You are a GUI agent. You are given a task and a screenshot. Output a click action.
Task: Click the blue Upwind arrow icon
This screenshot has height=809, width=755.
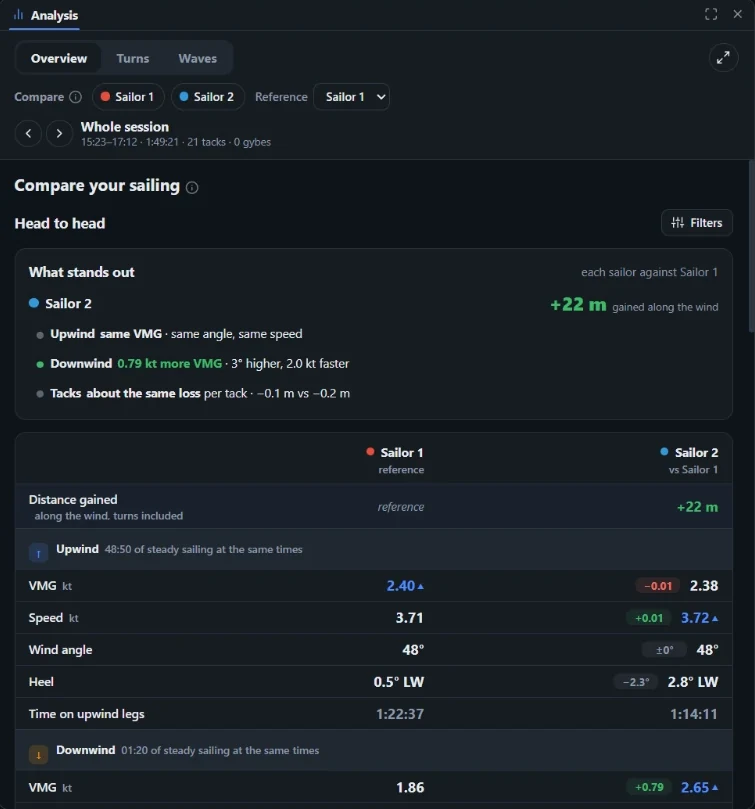click(x=38, y=553)
